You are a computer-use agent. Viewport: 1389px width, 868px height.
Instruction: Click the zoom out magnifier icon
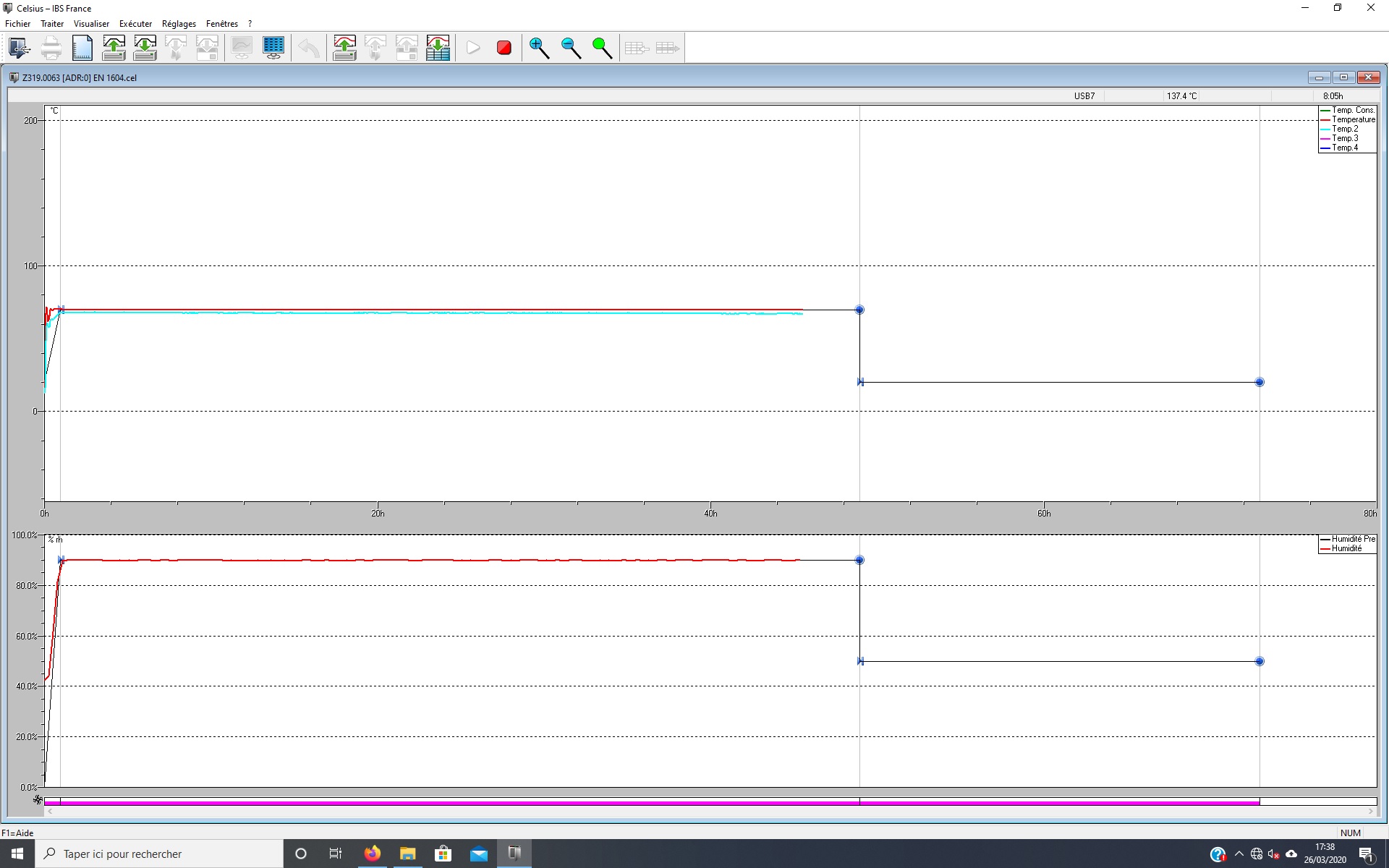click(571, 48)
